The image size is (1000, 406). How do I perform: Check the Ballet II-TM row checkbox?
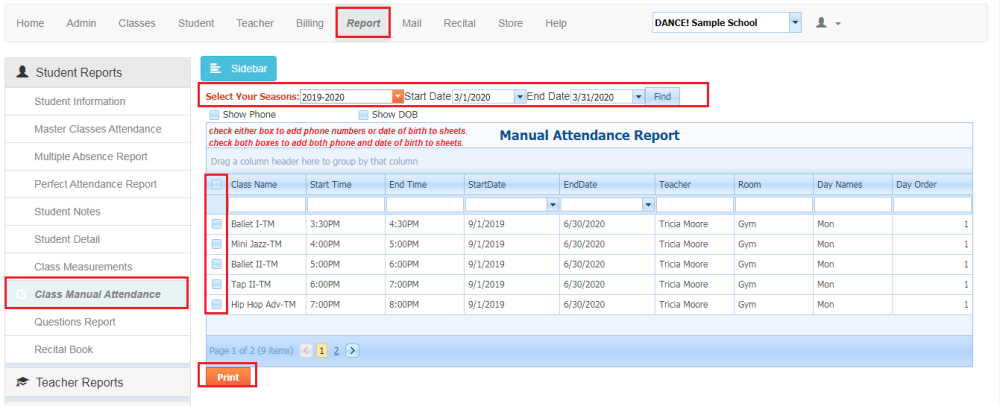tap(217, 264)
